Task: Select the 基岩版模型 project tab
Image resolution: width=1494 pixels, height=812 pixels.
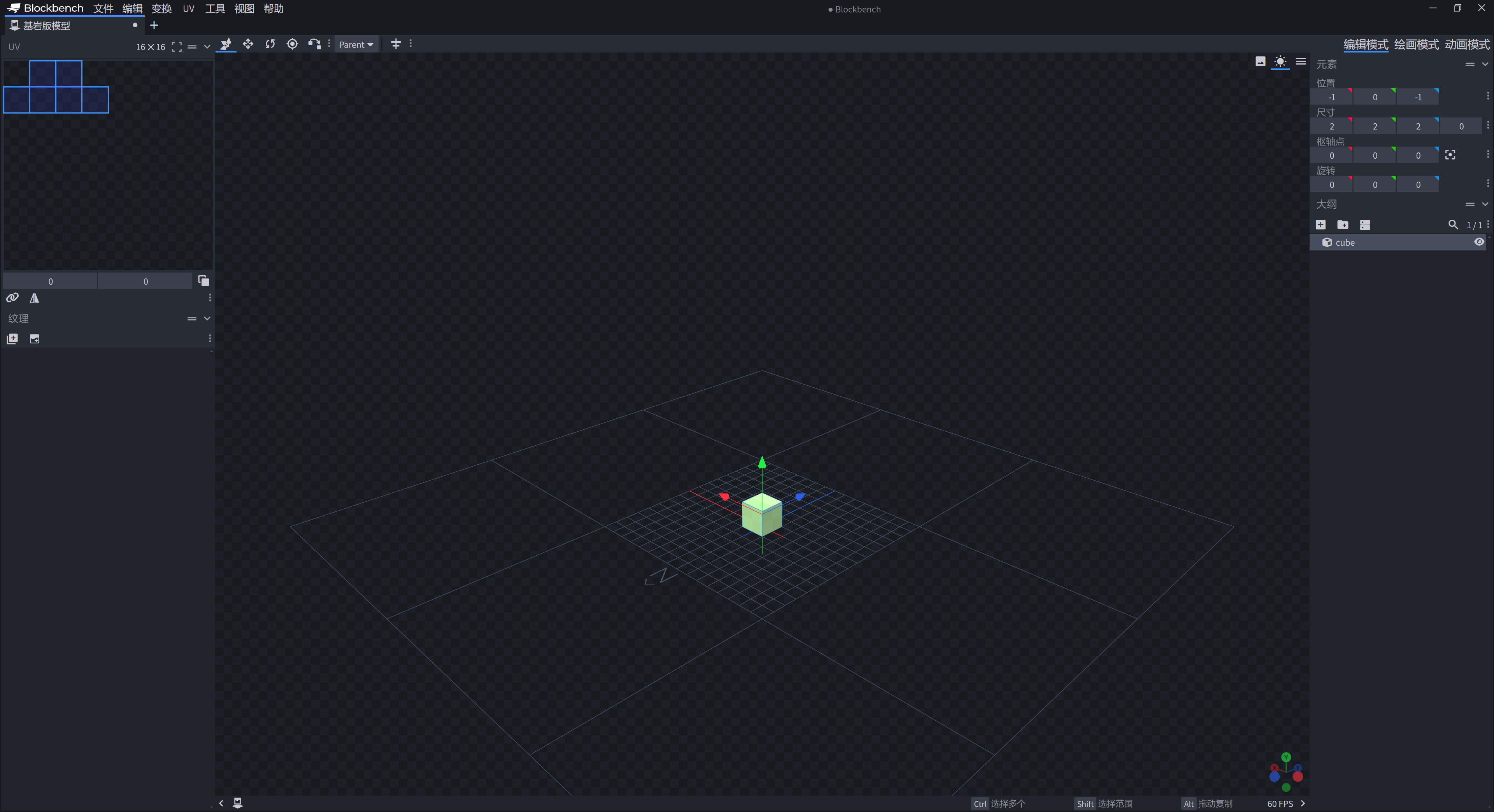Action: (x=74, y=26)
